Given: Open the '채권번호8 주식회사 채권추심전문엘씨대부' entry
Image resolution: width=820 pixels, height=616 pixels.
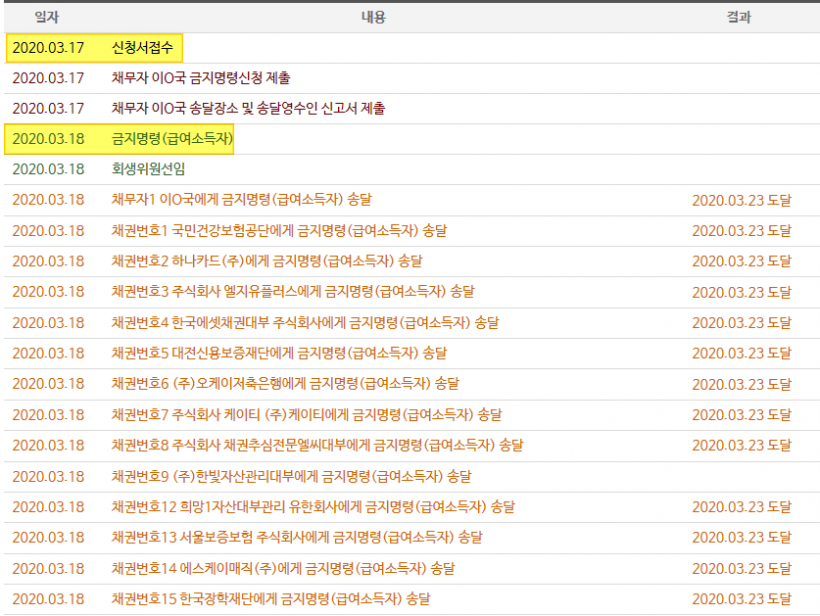Looking at the screenshot, I should [x=317, y=445].
